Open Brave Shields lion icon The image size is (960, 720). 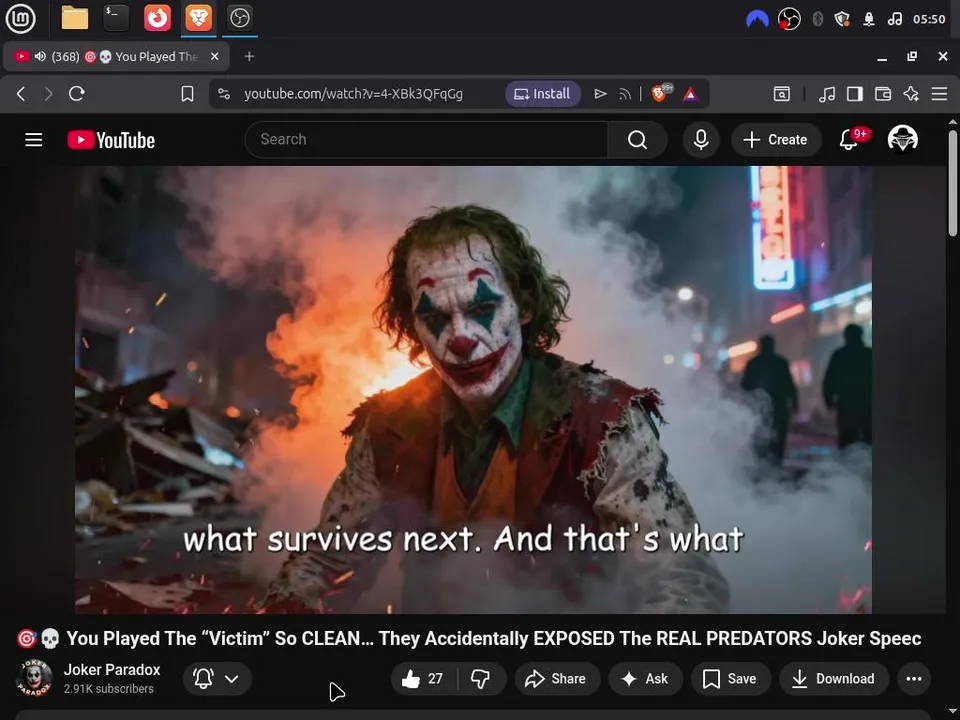[x=661, y=93]
